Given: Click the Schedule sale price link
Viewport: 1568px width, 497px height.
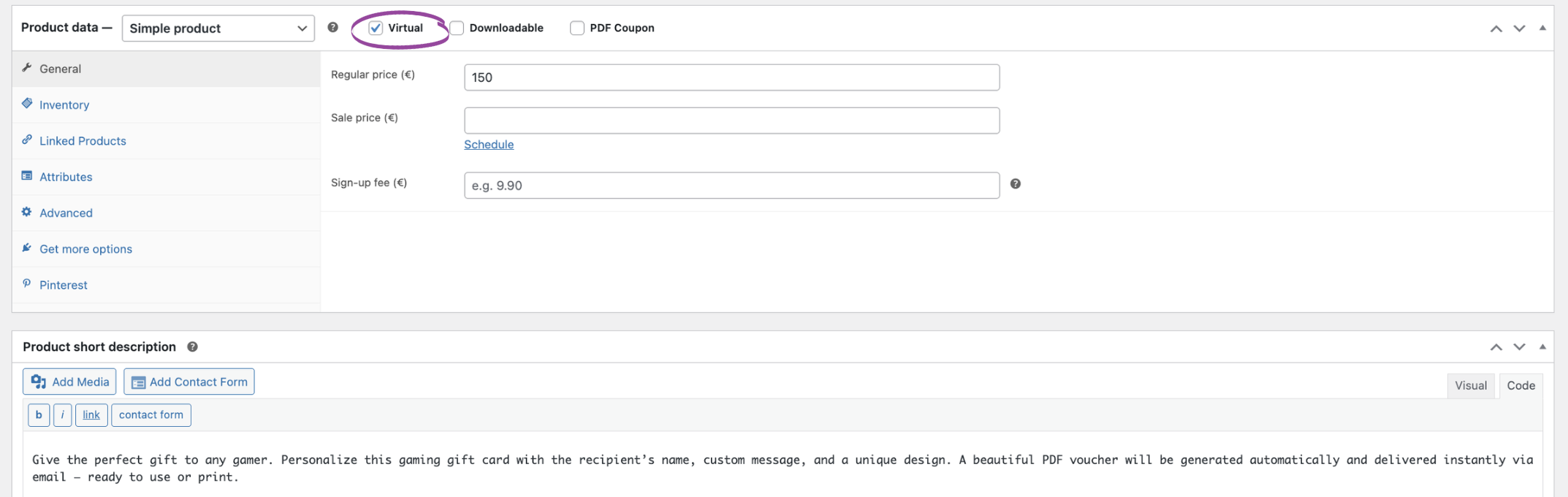Looking at the screenshot, I should click(489, 145).
